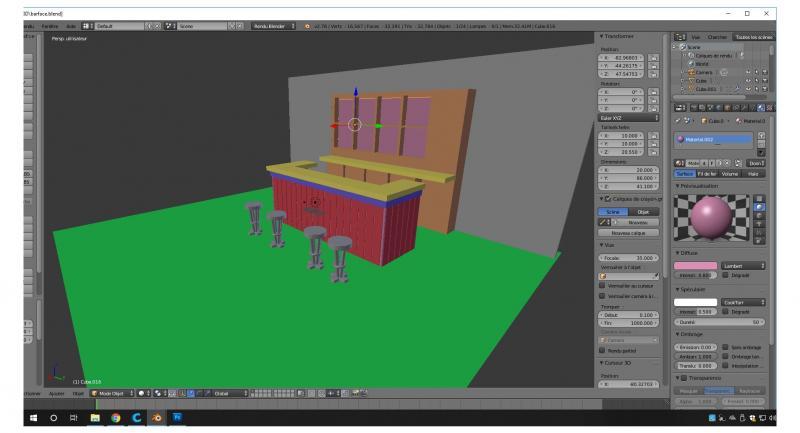Image resolution: width=800 pixels, height=433 pixels.
Task: Click the Focale value field
Action: point(629,257)
